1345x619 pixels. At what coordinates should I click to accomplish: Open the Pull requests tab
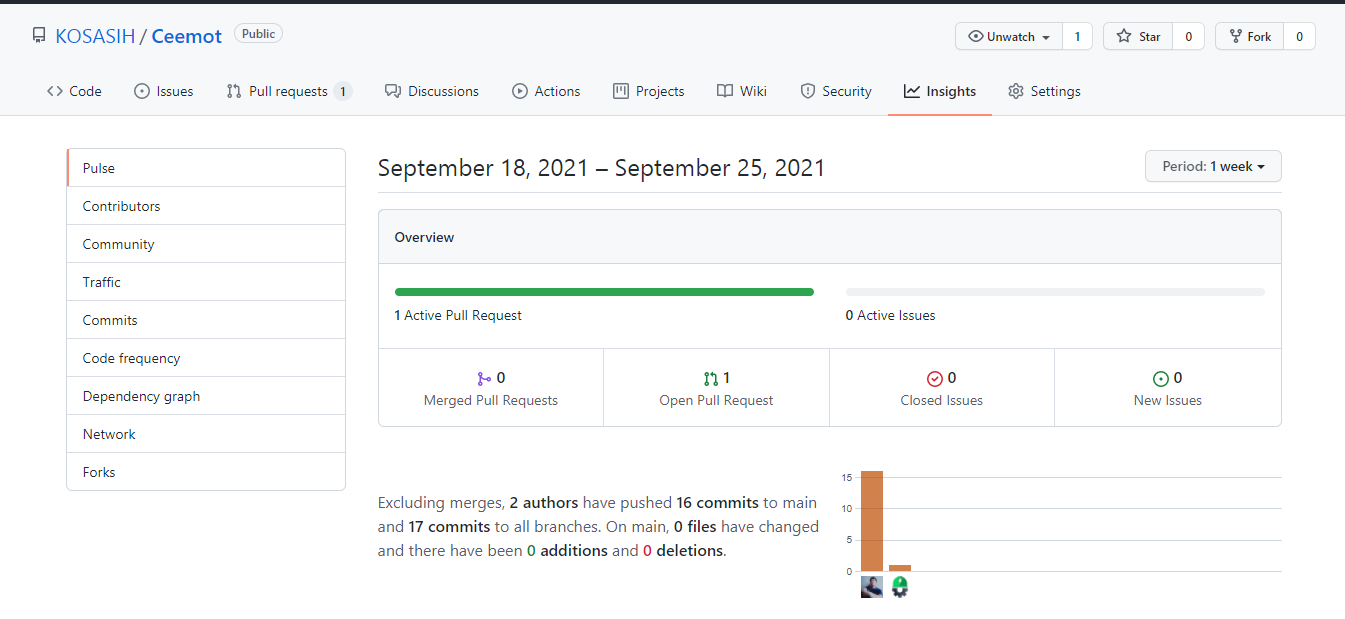coord(289,91)
